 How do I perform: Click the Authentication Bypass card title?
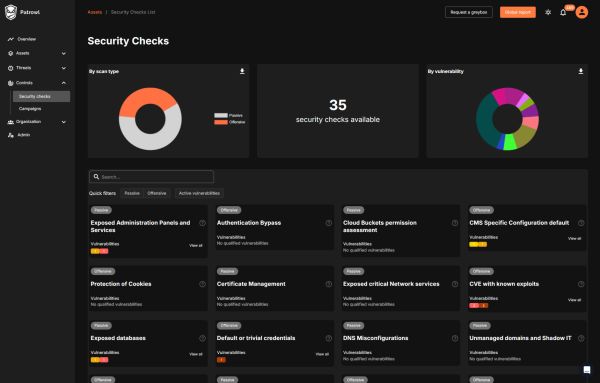(x=249, y=223)
